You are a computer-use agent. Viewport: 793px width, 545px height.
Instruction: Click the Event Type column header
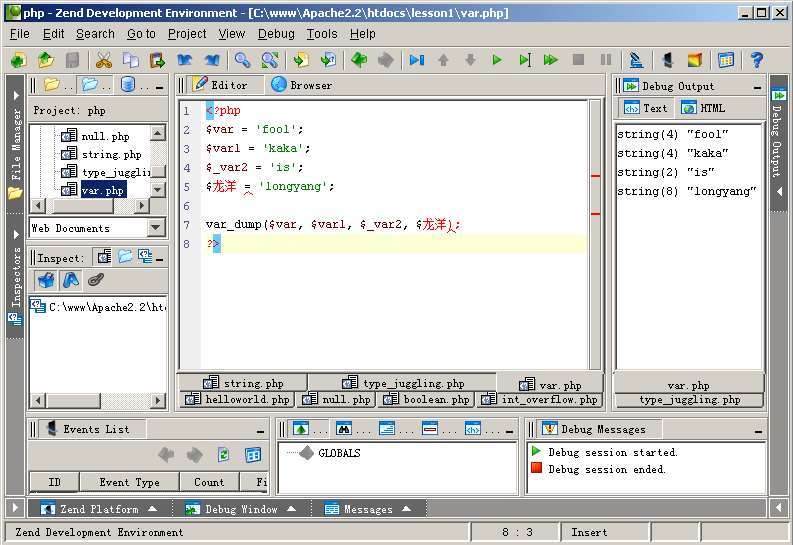129,482
